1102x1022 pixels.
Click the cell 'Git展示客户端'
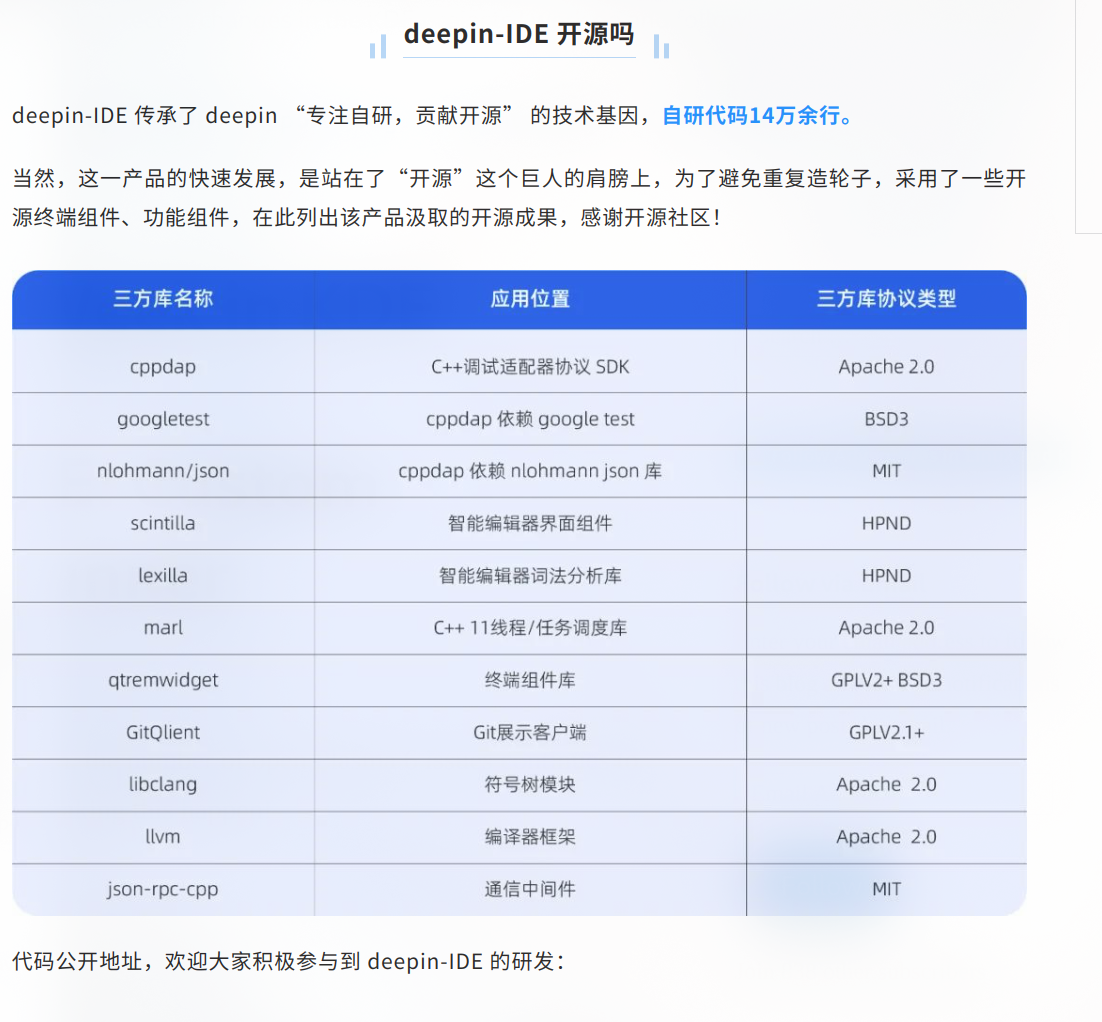coord(530,732)
